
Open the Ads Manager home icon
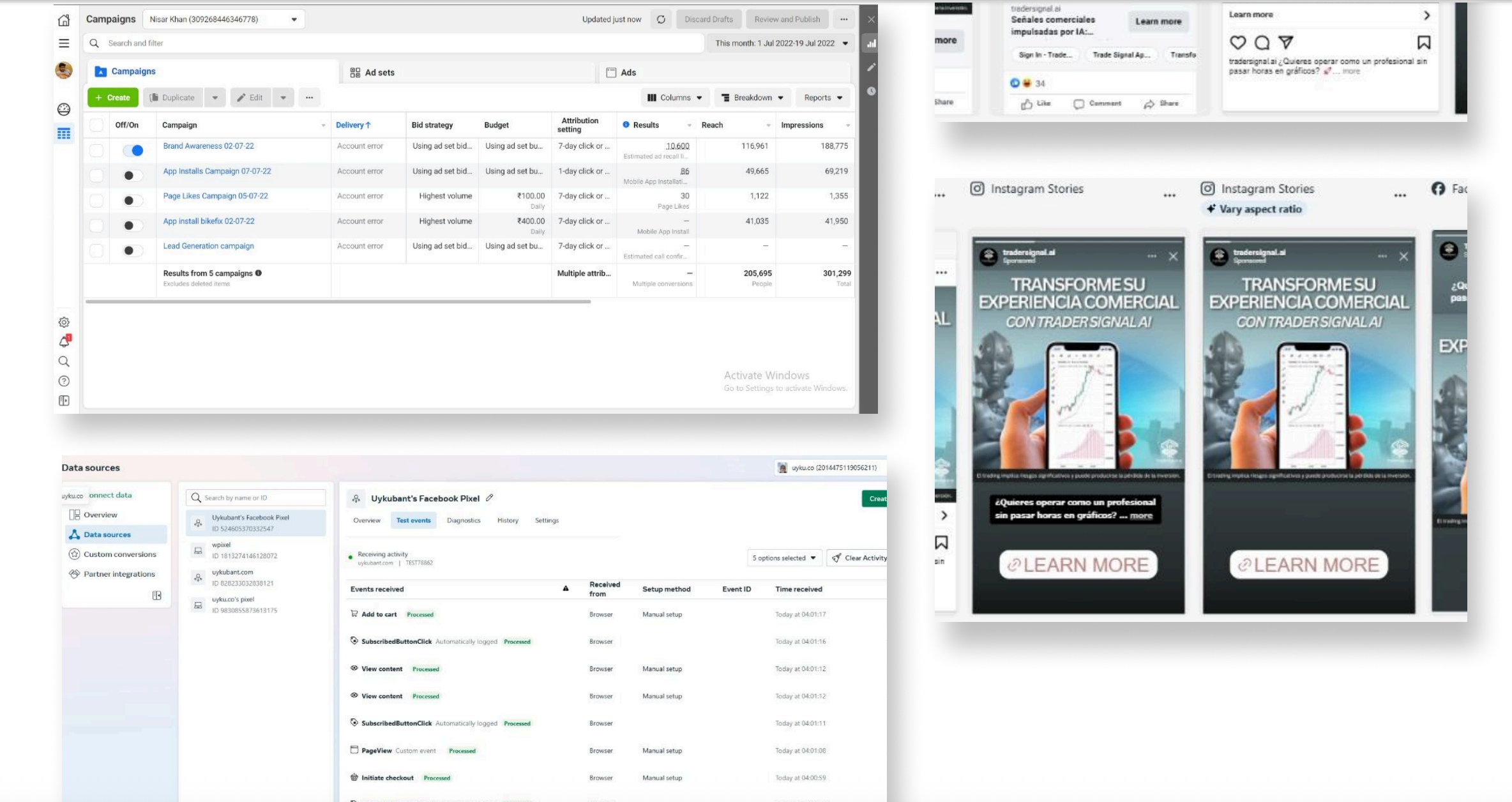click(64, 20)
